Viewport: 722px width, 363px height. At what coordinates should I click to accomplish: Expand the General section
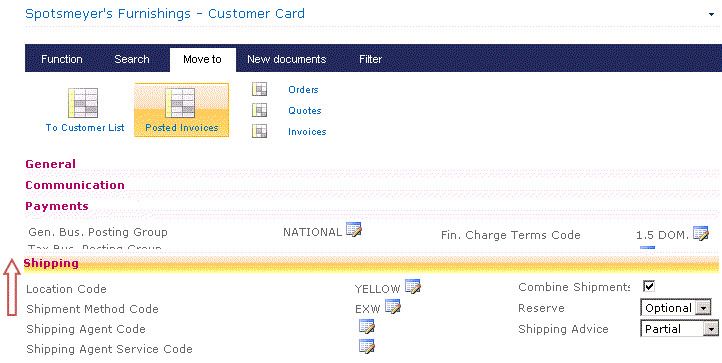point(51,164)
